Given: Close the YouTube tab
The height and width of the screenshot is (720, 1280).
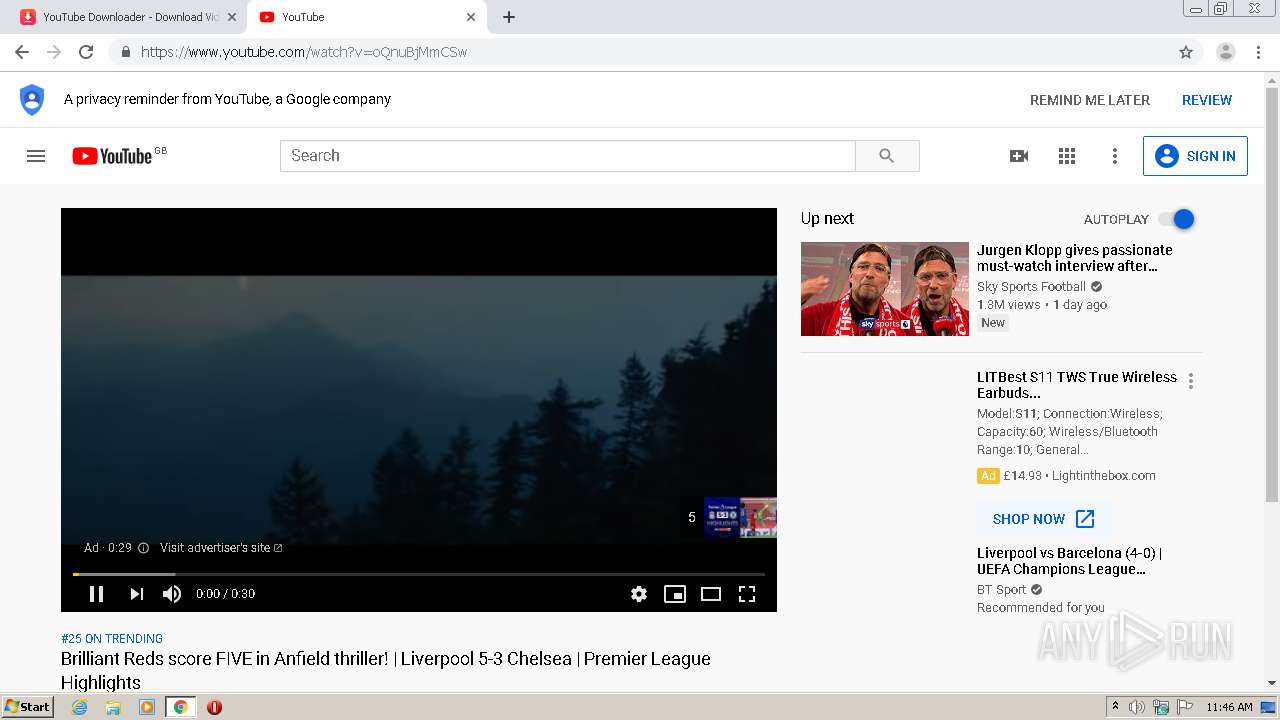Looking at the screenshot, I should pos(470,17).
